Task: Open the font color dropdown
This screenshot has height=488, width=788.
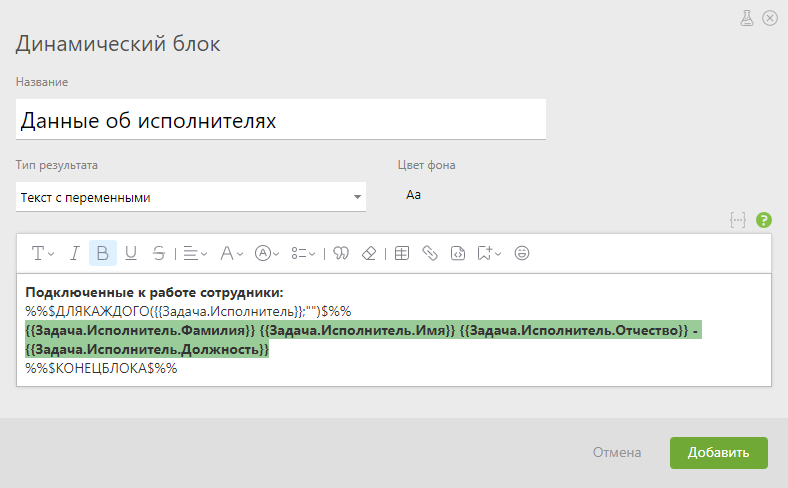Action: [231, 253]
